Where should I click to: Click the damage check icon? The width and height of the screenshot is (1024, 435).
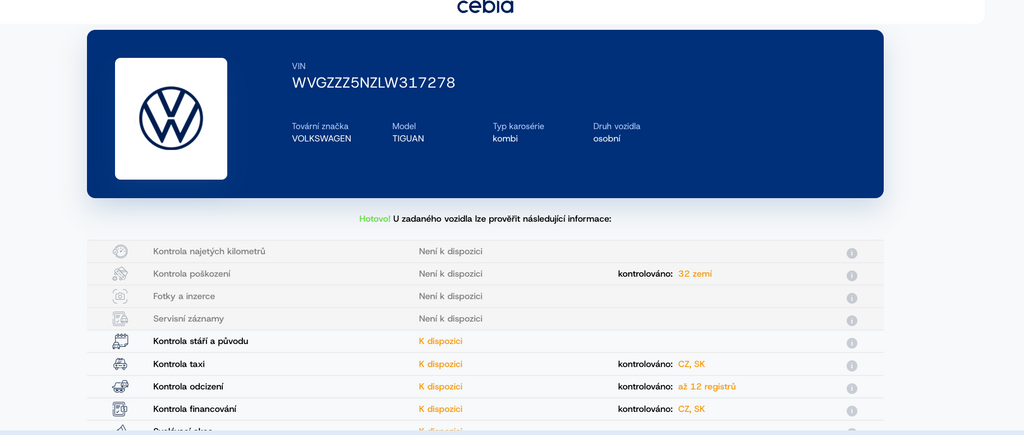pos(120,274)
